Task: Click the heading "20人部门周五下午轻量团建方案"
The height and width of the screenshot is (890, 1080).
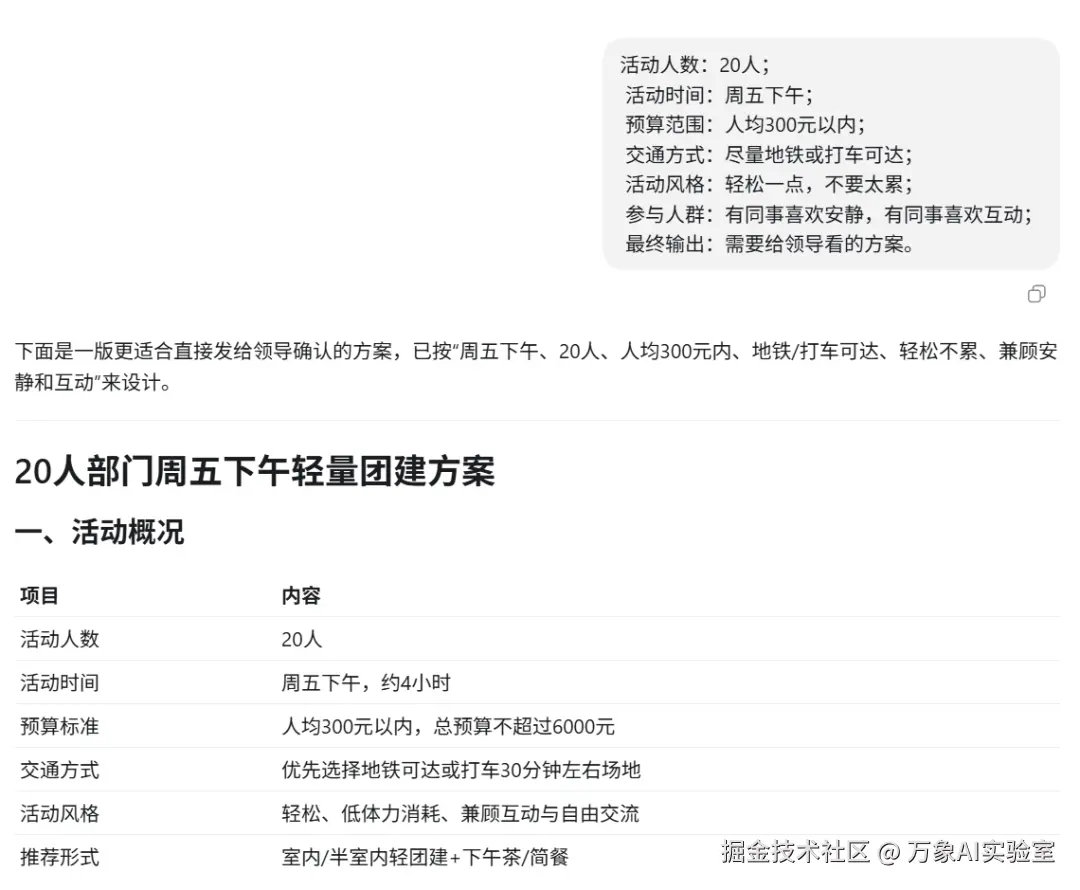Action: (255, 472)
